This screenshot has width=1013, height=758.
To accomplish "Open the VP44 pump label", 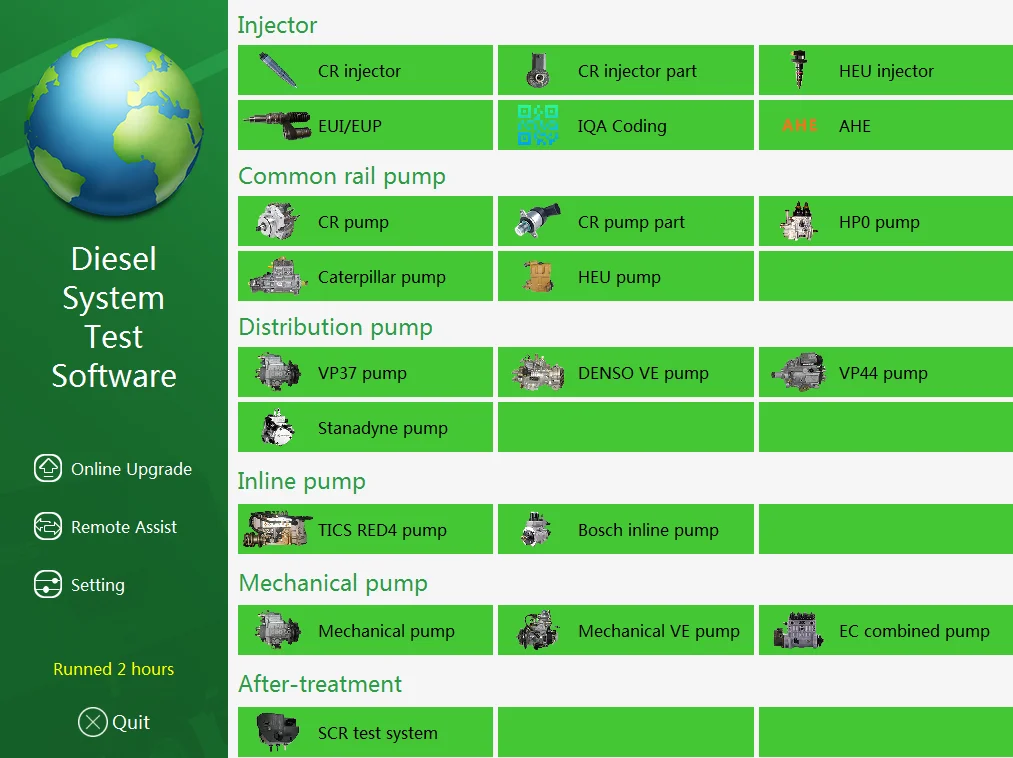I will (x=882, y=374).
